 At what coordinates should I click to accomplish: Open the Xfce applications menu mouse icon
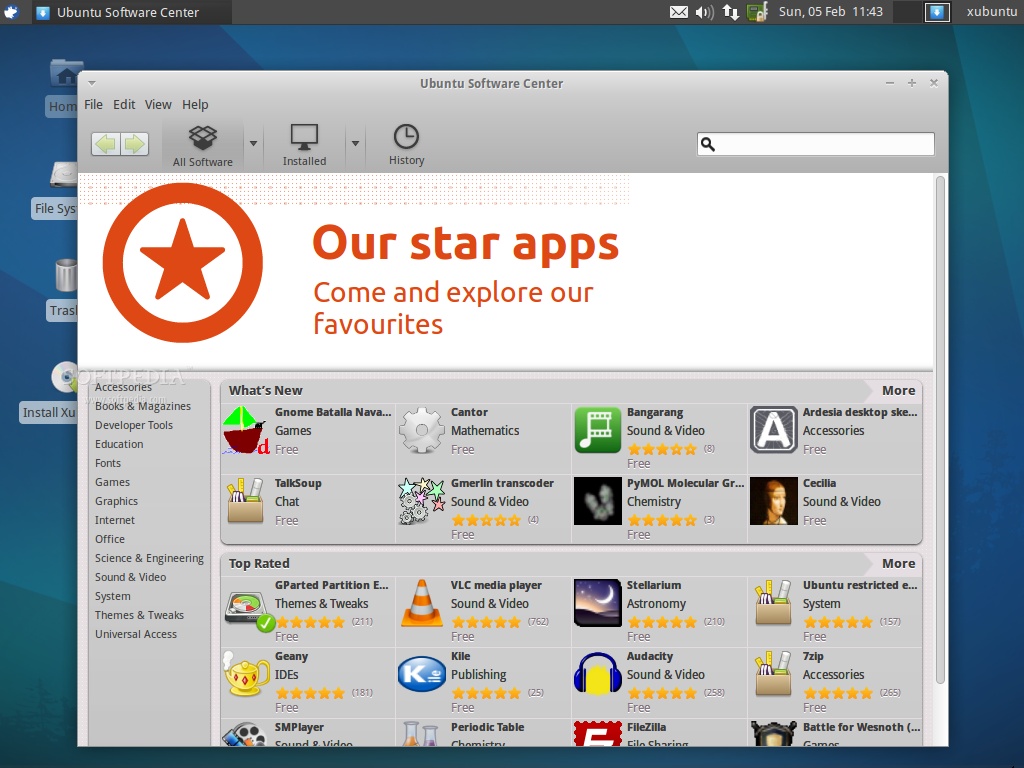pos(11,12)
